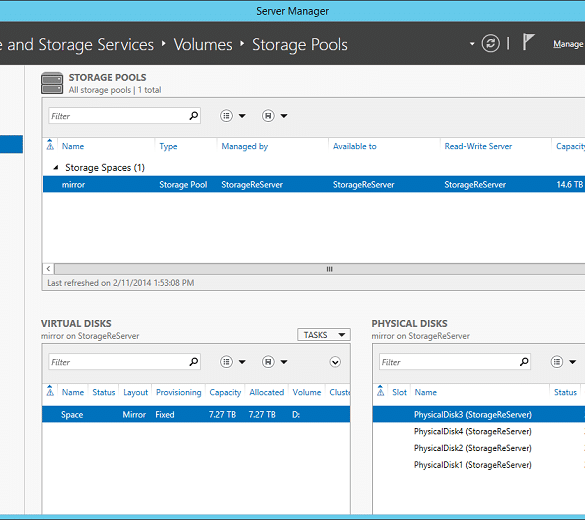Click the Storage Pools breadcrumb
Screen dimensions: 585x520
tap(300, 44)
